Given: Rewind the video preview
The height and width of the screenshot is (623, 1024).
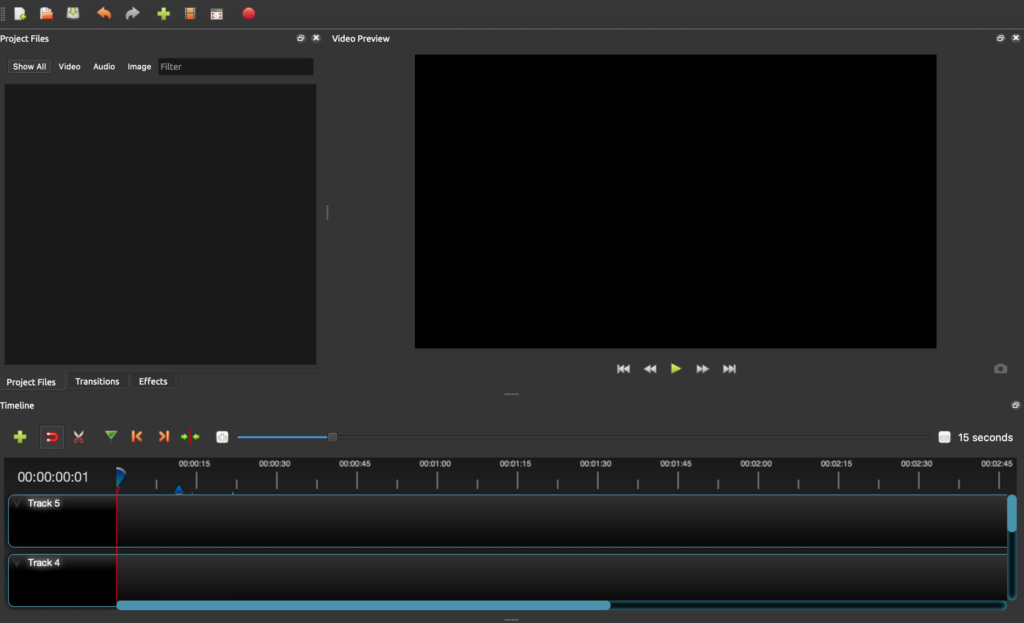Looking at the screenshot, I should pos(650,369).
